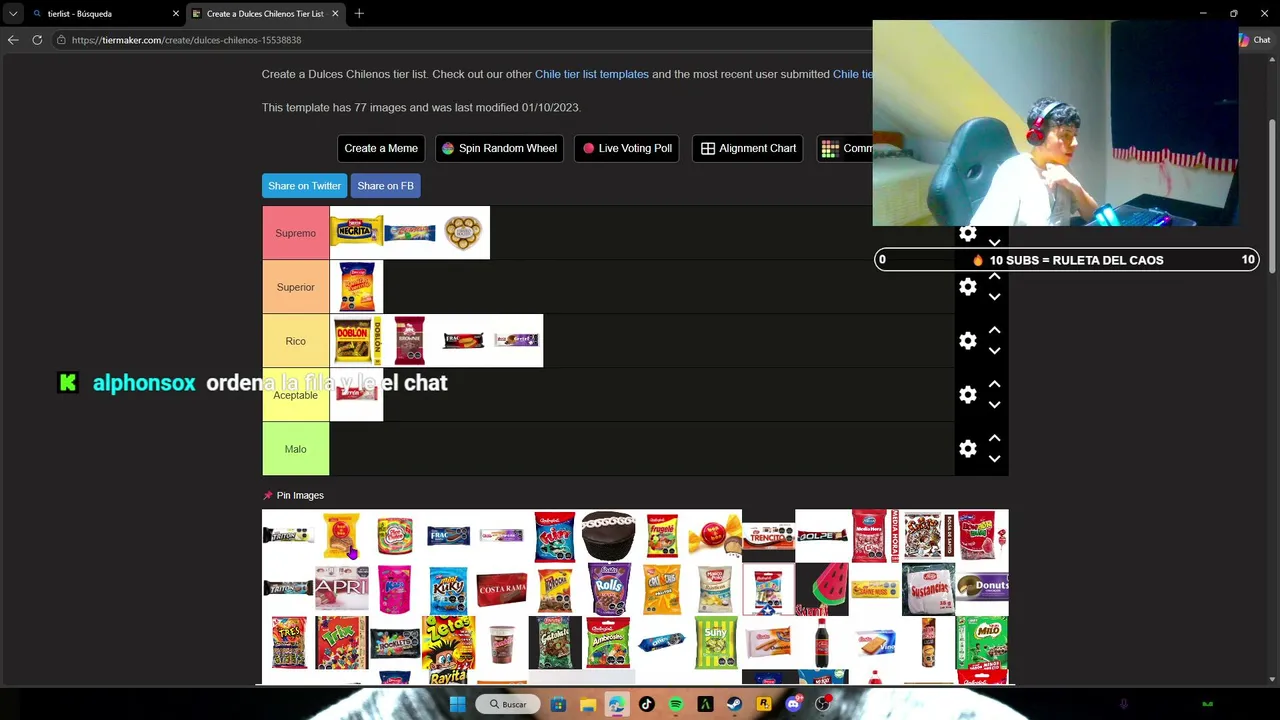The height and width of the screenshot is (720, 1280).
Task: Move the Rico tier row down
Action: (x=994, y=351)
